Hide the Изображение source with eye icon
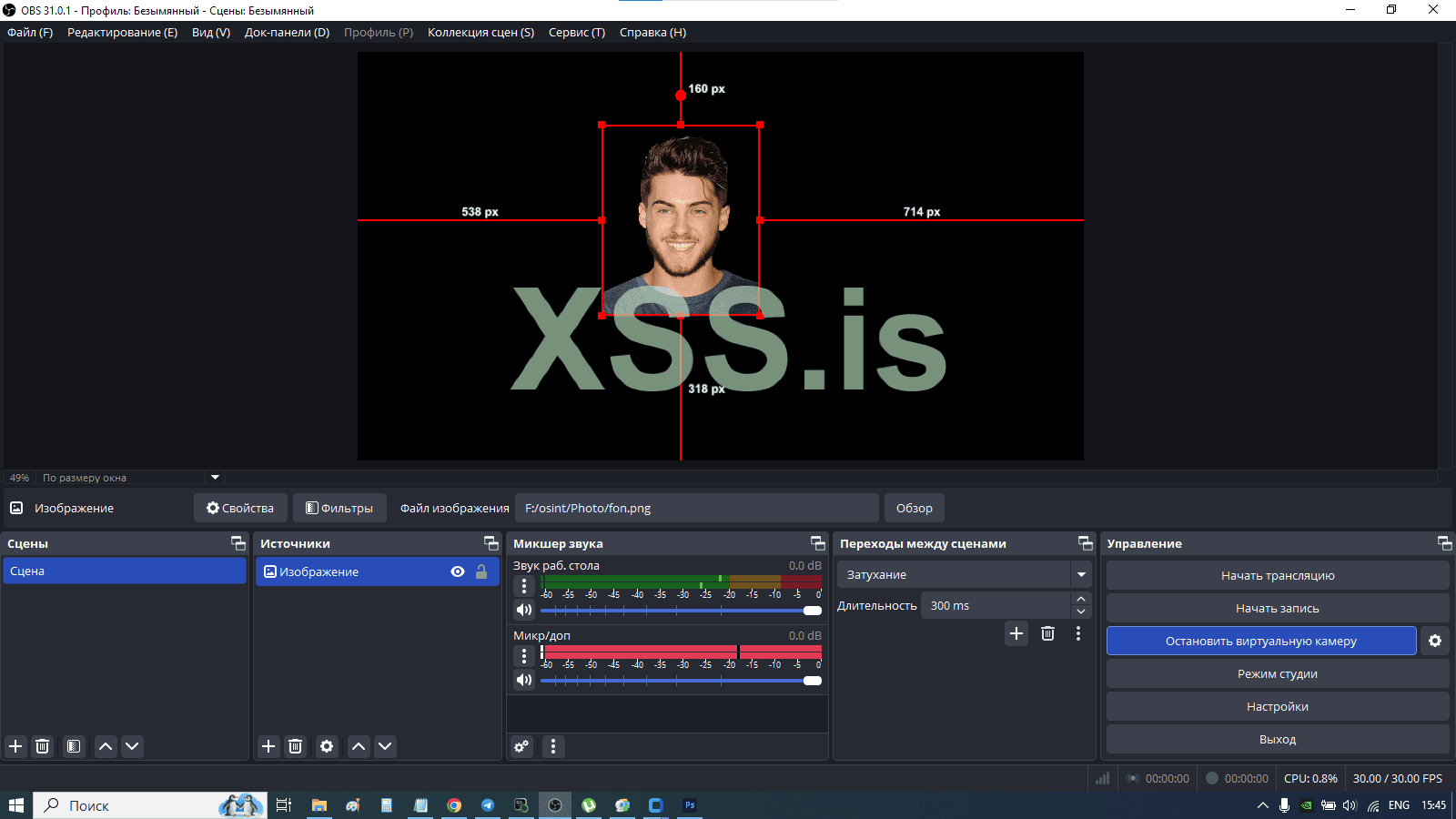Viewport: 1456px width, 819px height. click(x=458, y=571)
